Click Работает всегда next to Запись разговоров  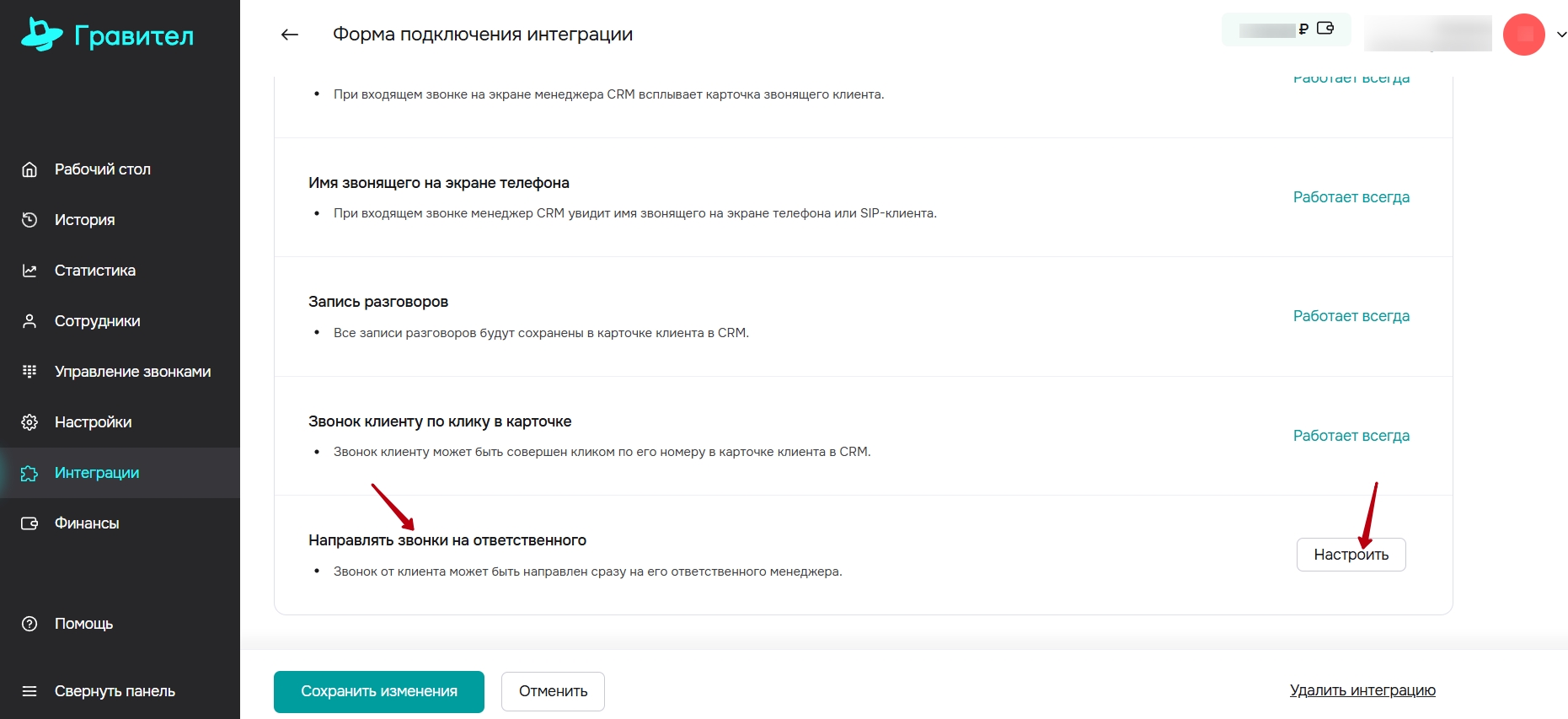click(1351, 316)
